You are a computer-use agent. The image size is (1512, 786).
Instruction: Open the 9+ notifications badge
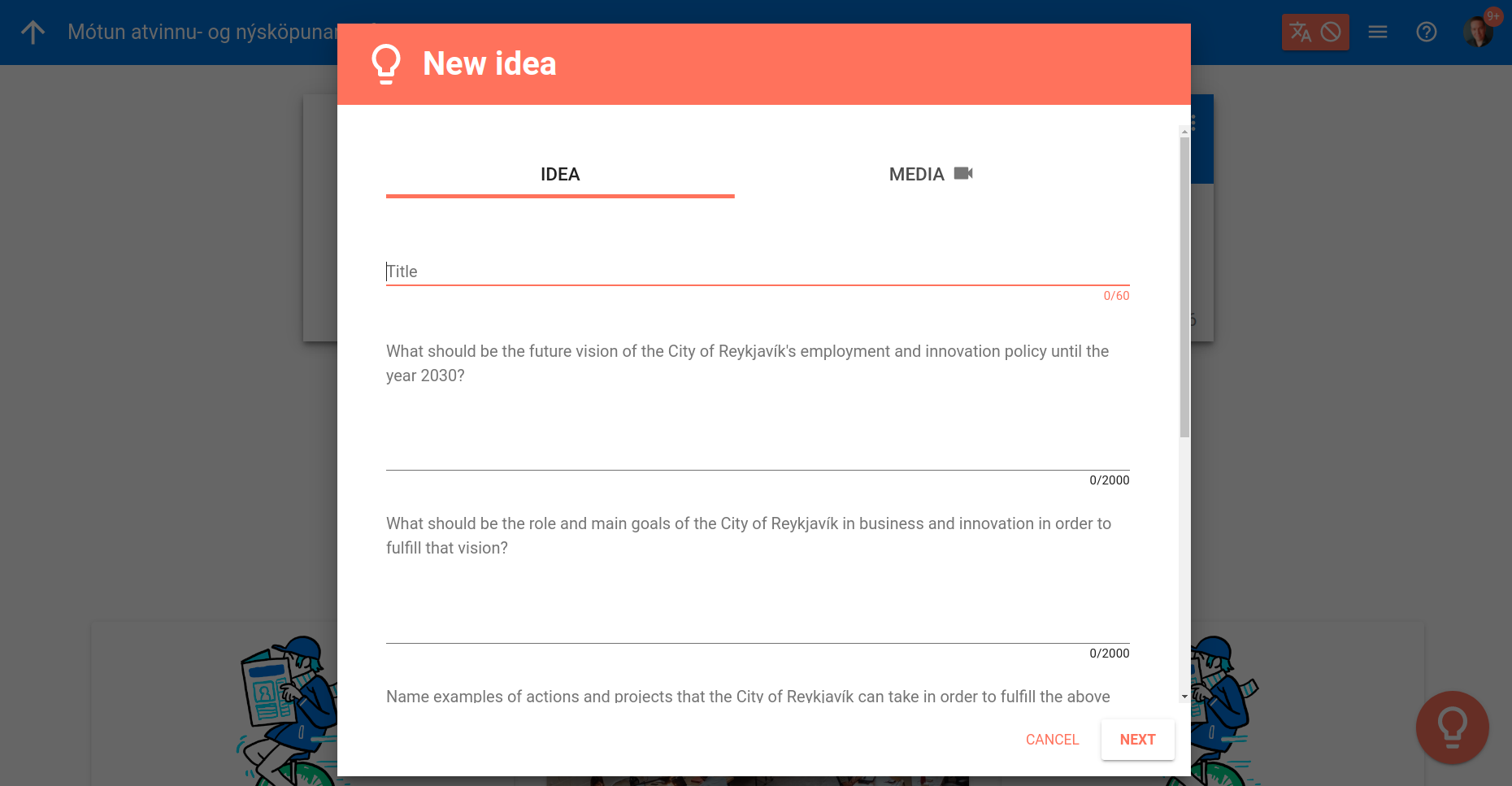pos(1493,16)
